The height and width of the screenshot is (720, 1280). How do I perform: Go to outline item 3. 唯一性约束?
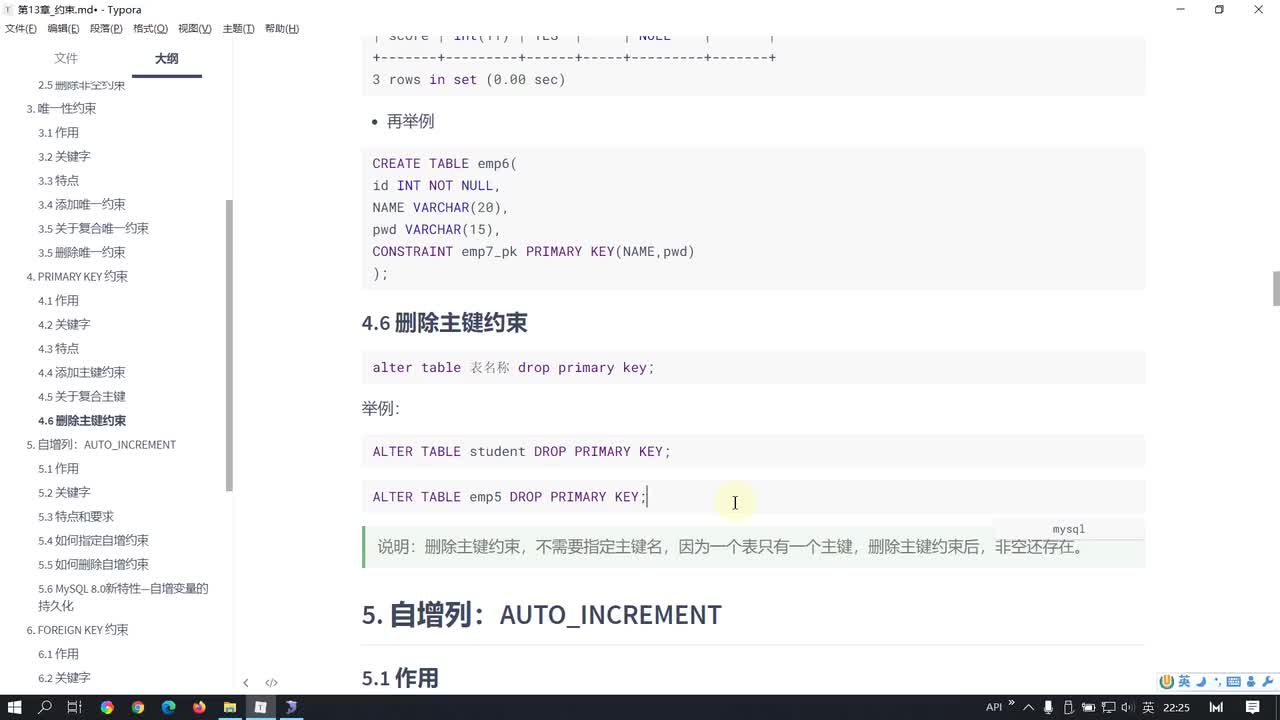pos(61,108)
